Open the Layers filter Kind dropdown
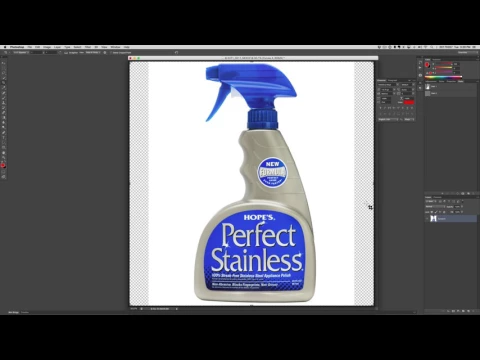The width and height of the screenshot is (480, 360). (x=431, y=201)
